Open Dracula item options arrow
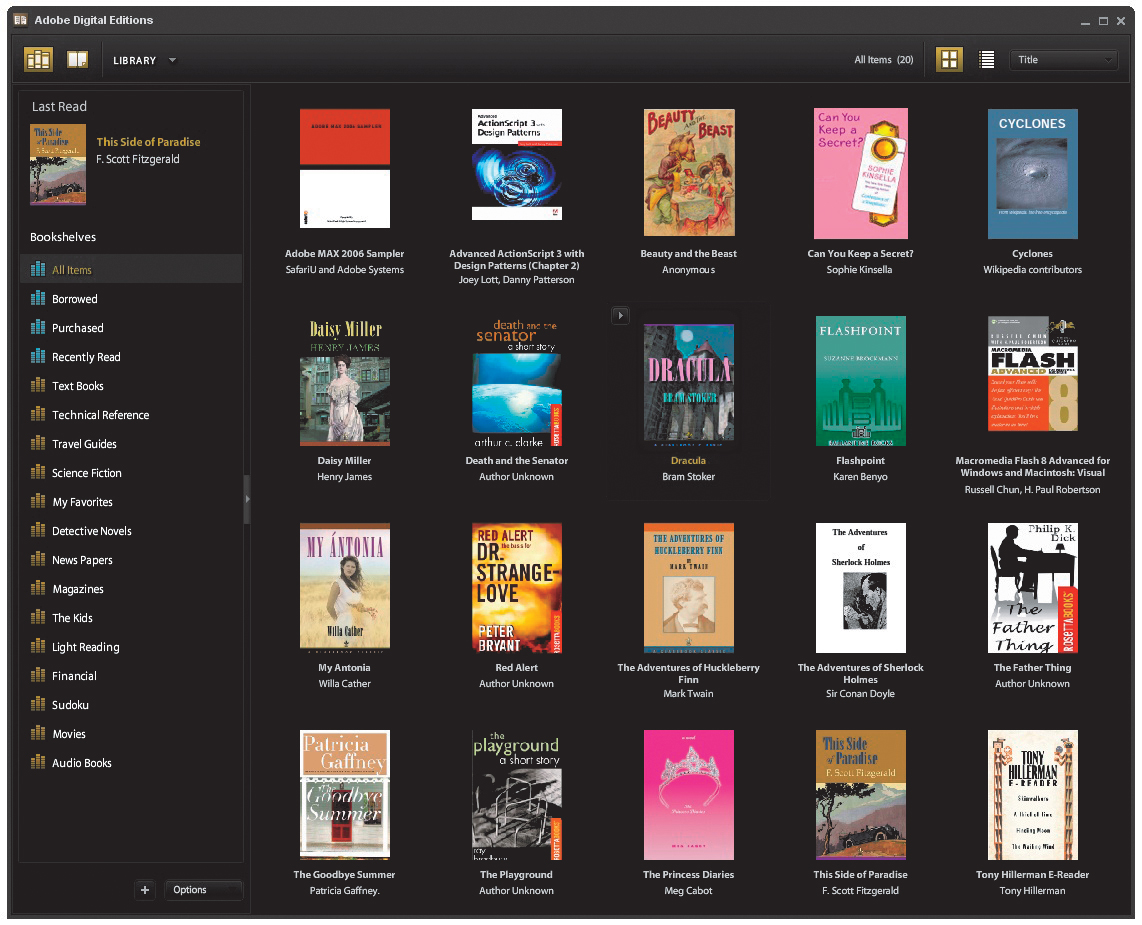1142x925 pixels. (x=620, y=316)
